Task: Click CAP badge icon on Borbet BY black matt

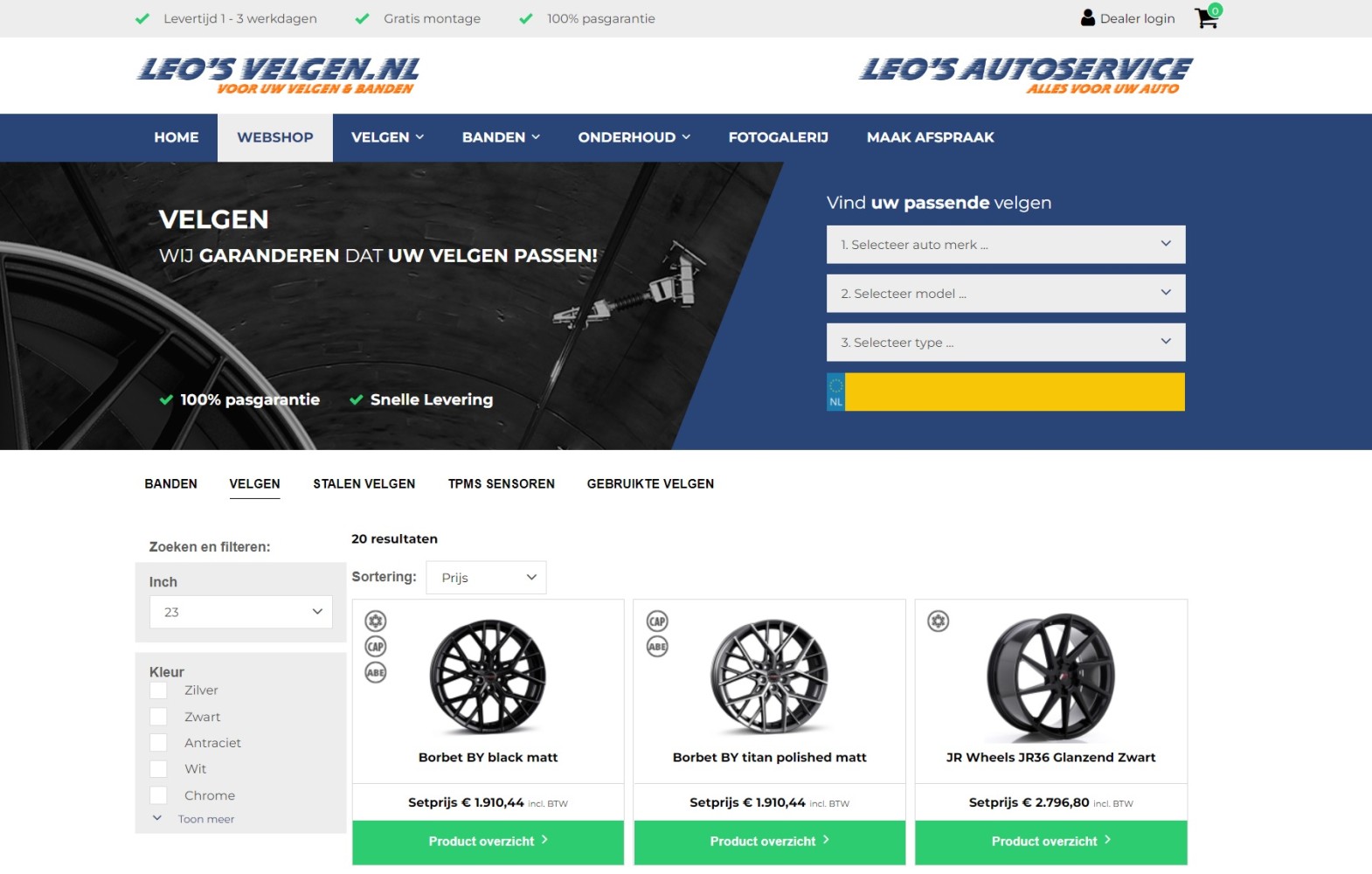Action: tap(376, 647)
